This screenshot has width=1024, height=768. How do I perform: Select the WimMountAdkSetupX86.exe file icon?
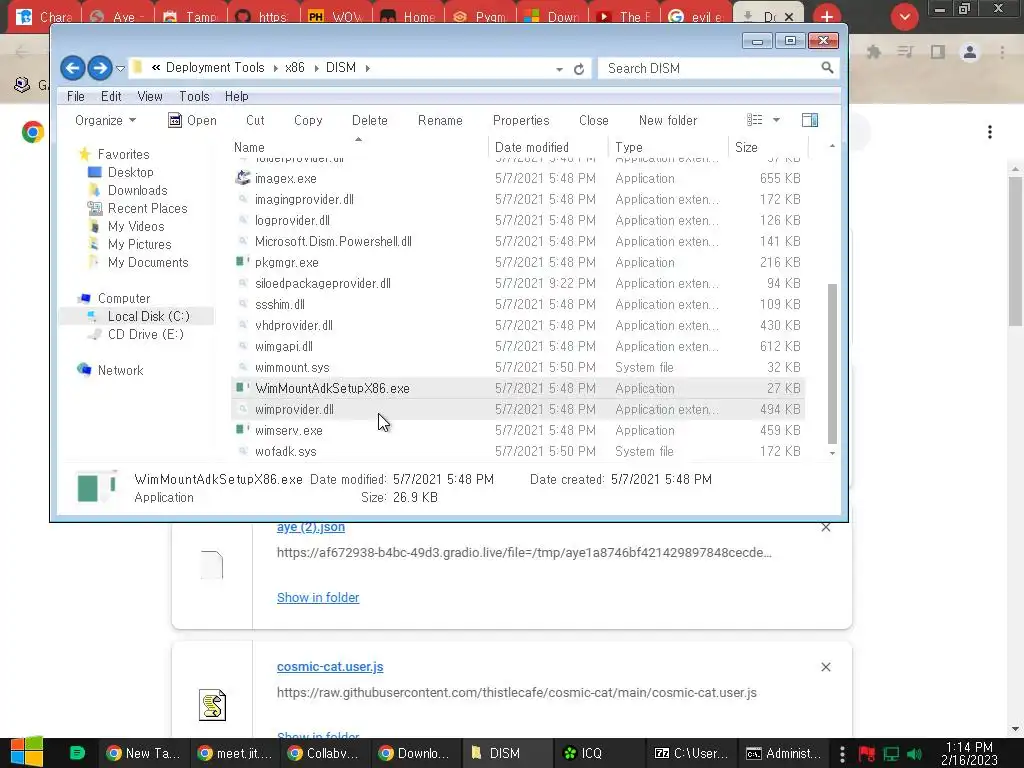[x=243, y=388]
